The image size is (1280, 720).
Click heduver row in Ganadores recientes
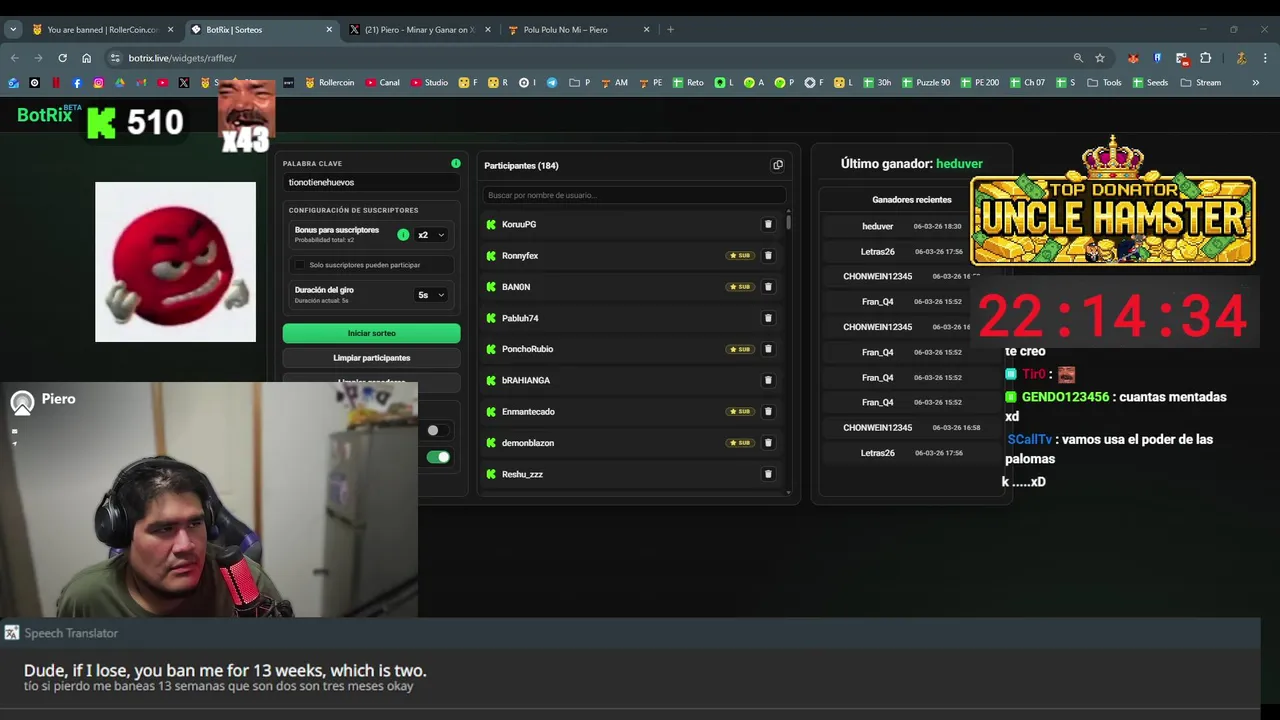click(912, 226)
